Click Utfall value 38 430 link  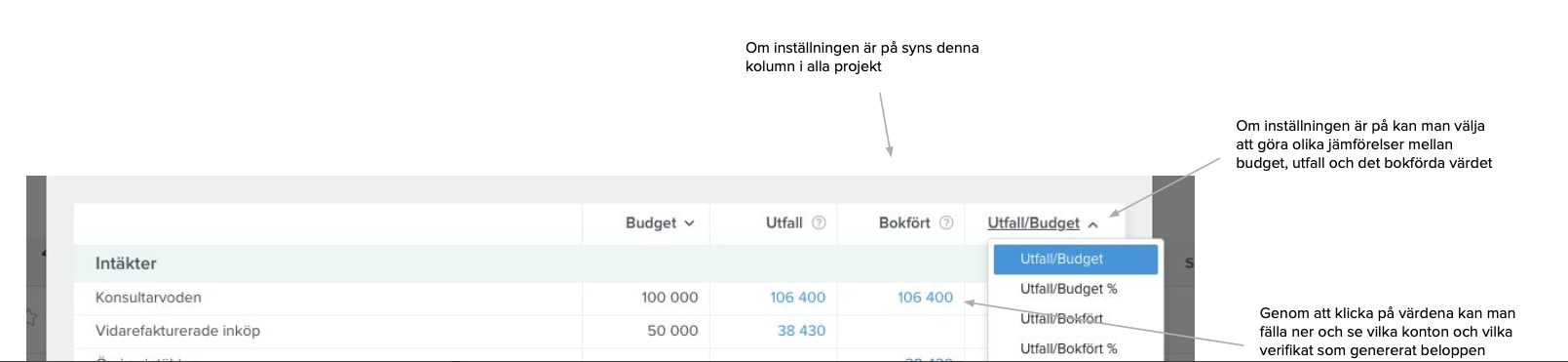point(801,331)
